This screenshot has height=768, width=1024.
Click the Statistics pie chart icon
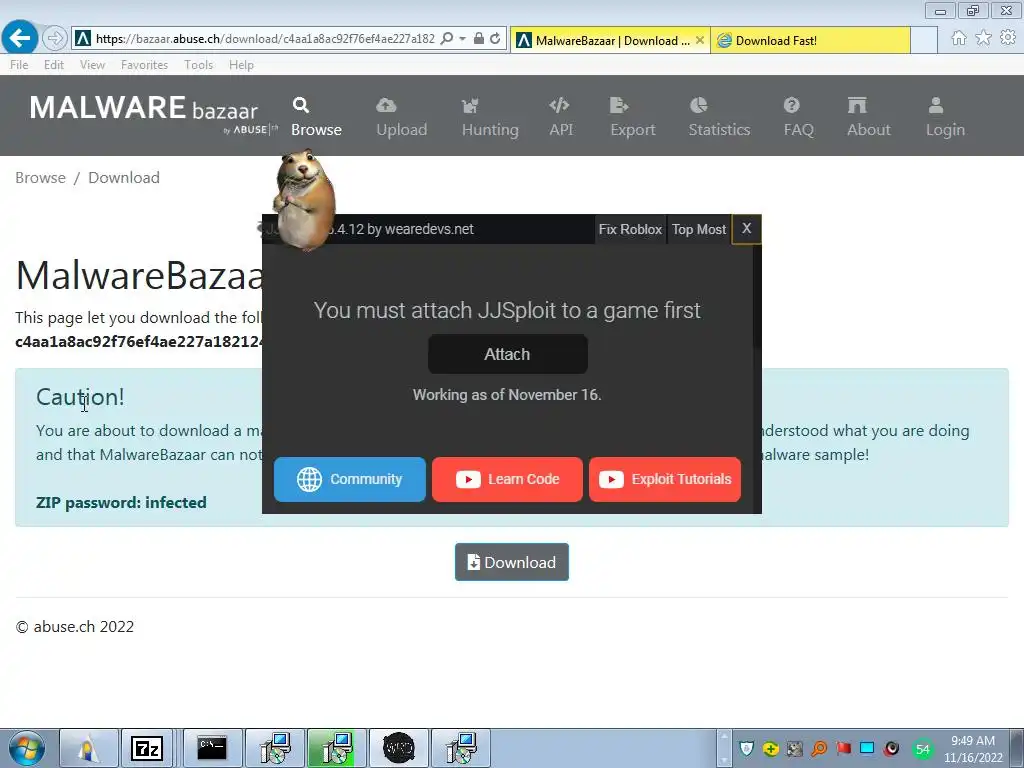coord(698,105)
